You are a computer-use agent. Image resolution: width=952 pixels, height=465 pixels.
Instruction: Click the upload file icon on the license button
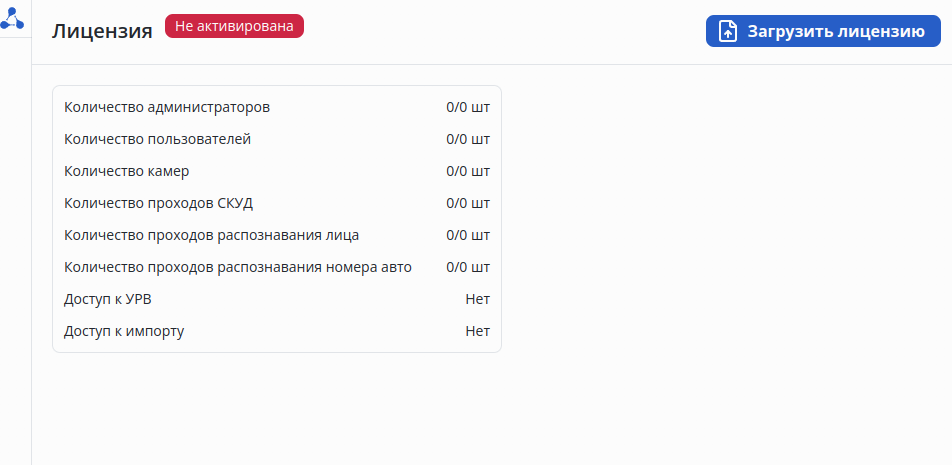tap(728, 31)
